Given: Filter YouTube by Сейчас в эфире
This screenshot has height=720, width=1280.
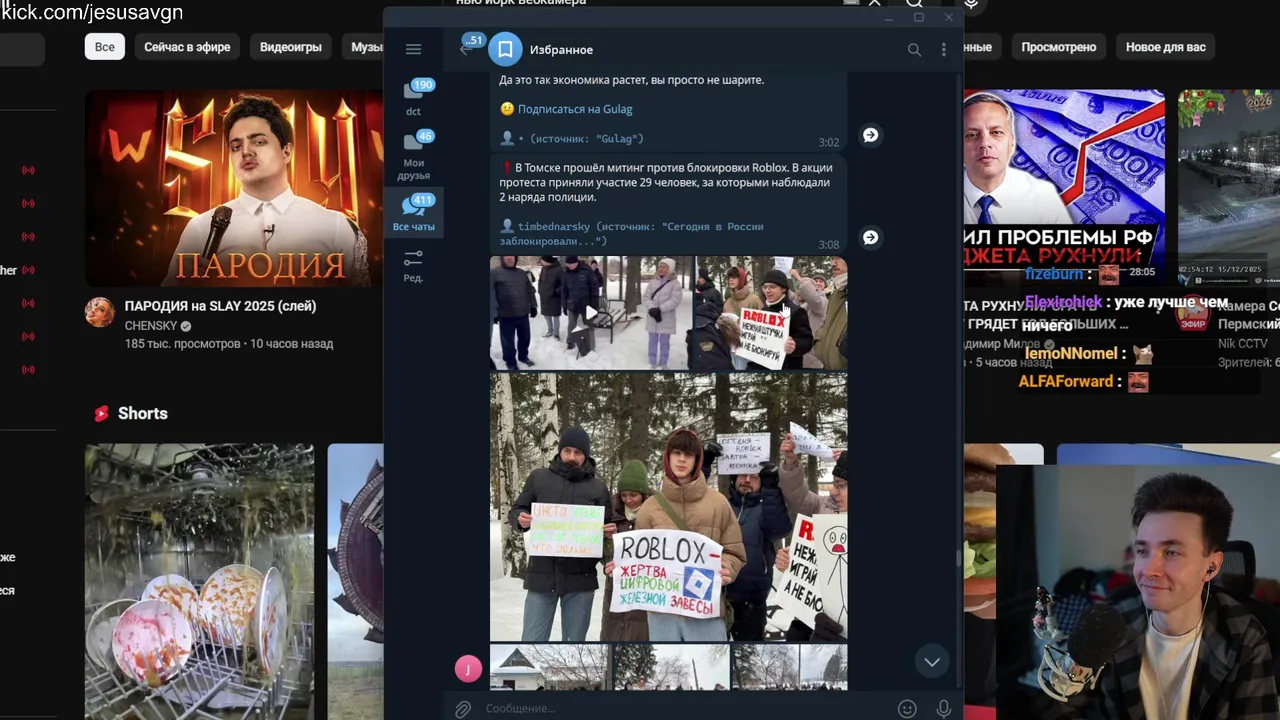Looking at the screenshot, I should tap(187, 47).
